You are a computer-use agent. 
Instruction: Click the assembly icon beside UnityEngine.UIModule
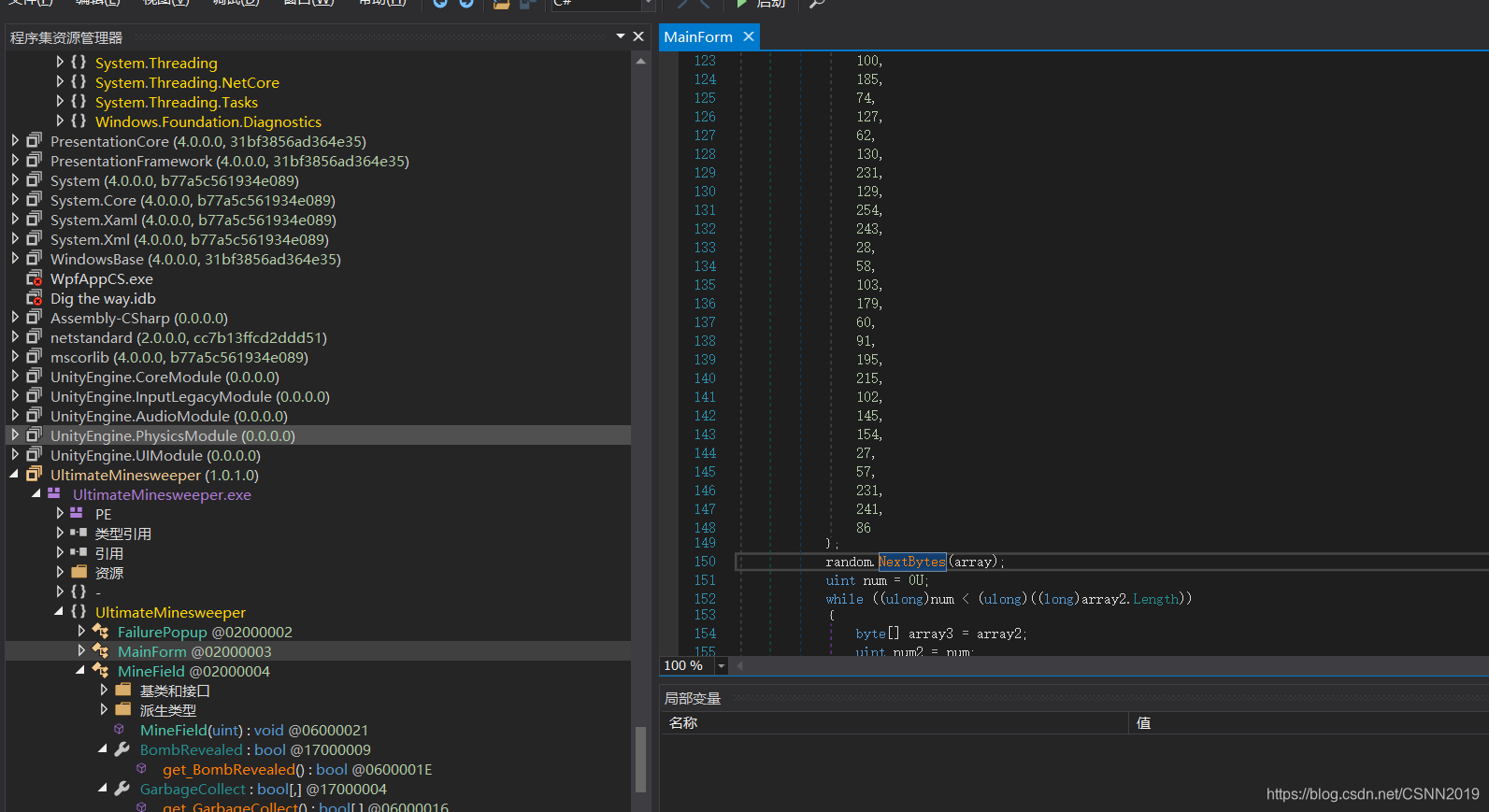pyautogui.click(x=35, y=454)
